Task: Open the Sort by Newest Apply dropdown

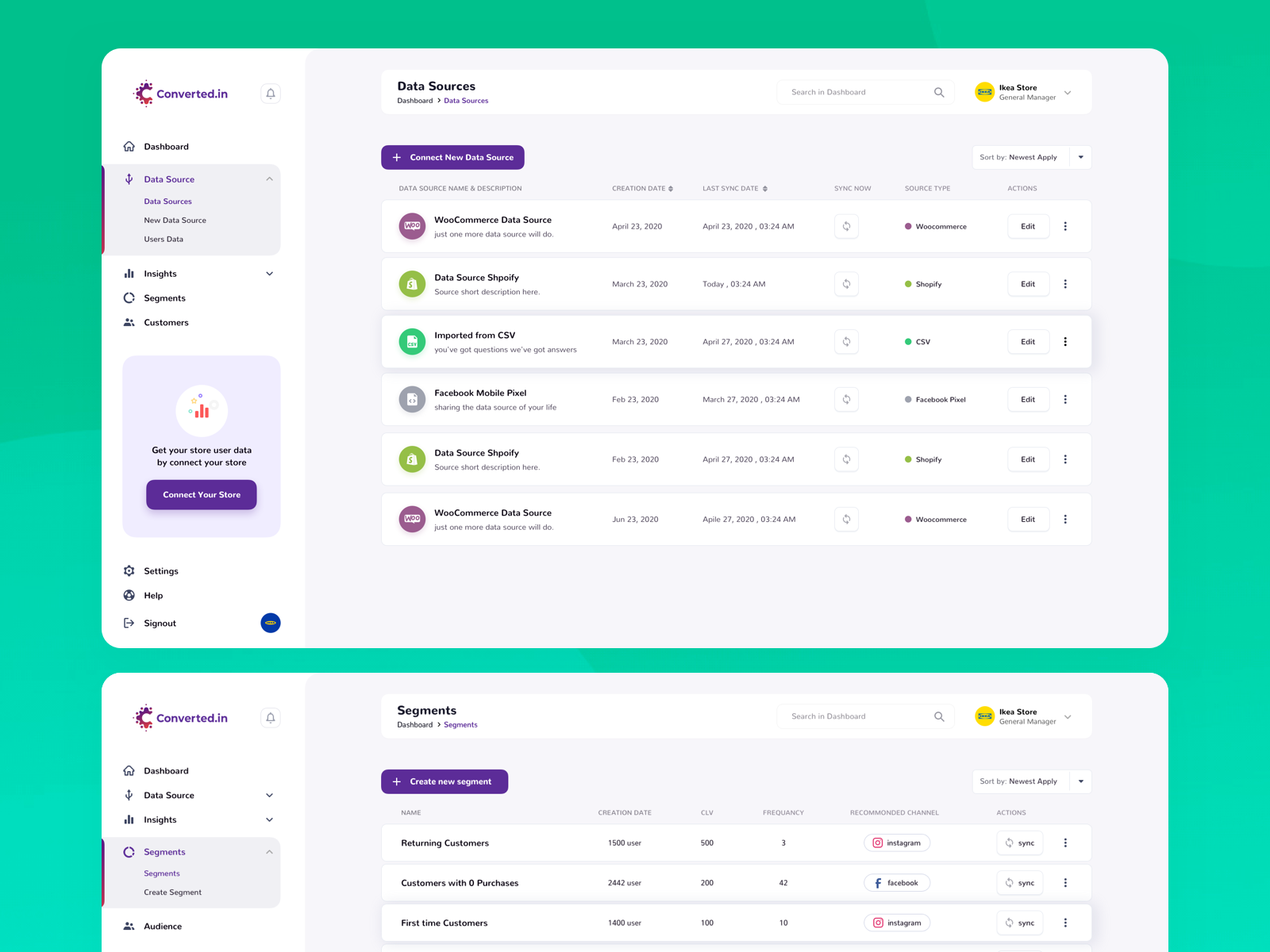Action: tap(1080, 157)
